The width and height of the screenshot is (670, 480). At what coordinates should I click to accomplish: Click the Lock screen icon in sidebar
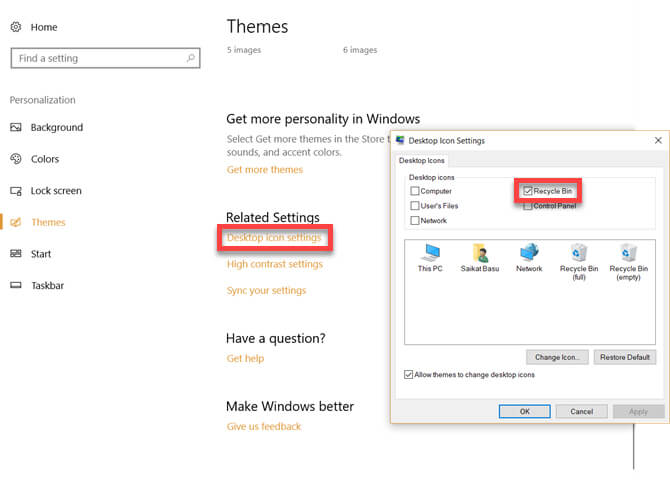pyautogui.click(x=16, y=191)
